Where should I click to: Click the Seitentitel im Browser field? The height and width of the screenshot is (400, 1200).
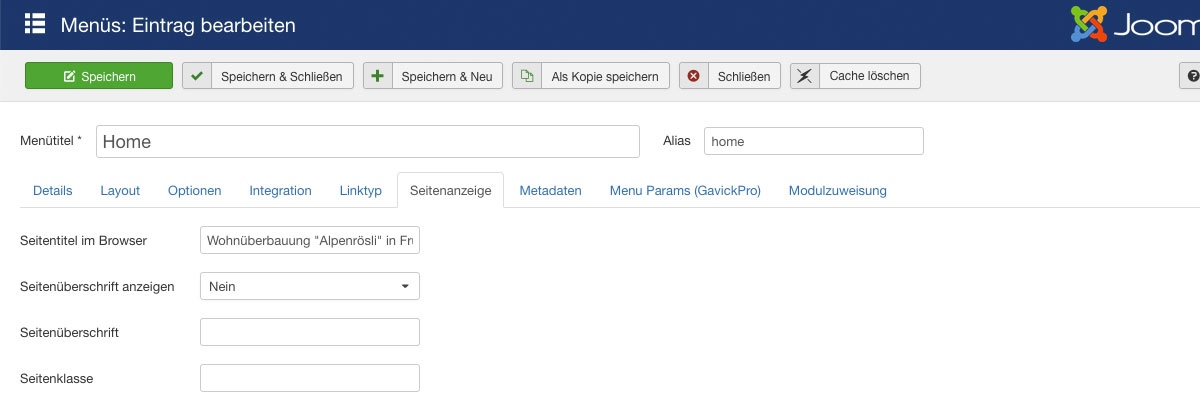[310, 240]
